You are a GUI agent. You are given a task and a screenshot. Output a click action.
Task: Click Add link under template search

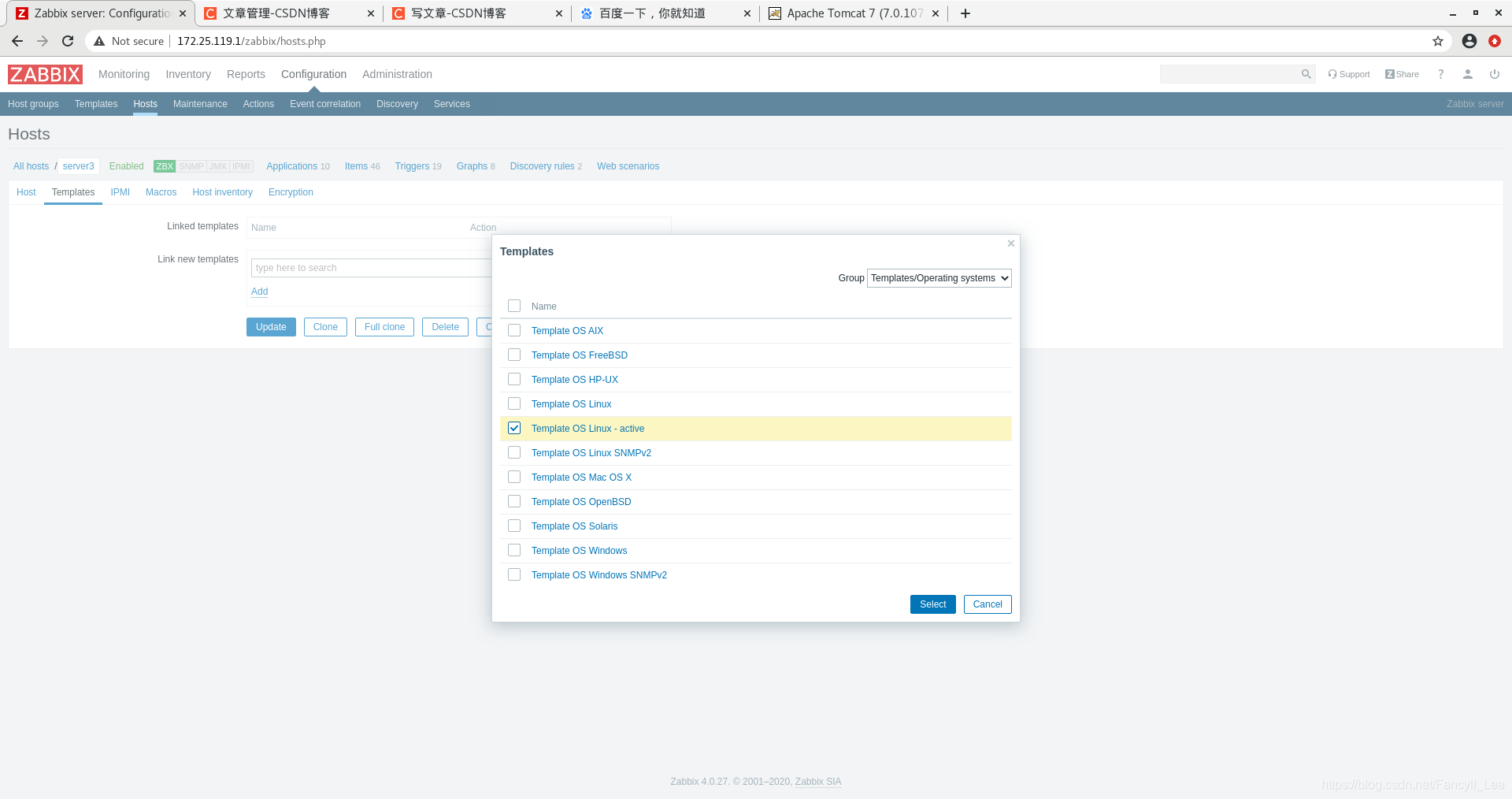click(259, 292)
